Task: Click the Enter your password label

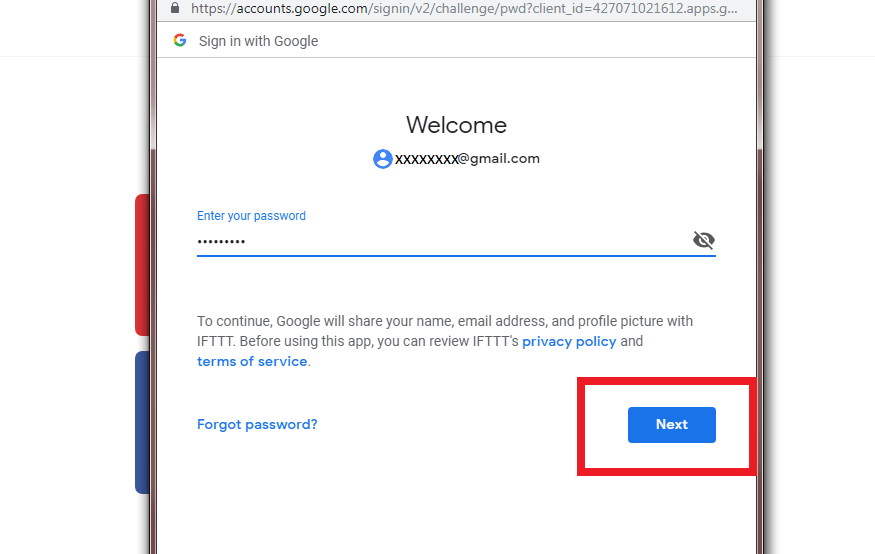Action: pyautogui.click(x=251, y=216)
